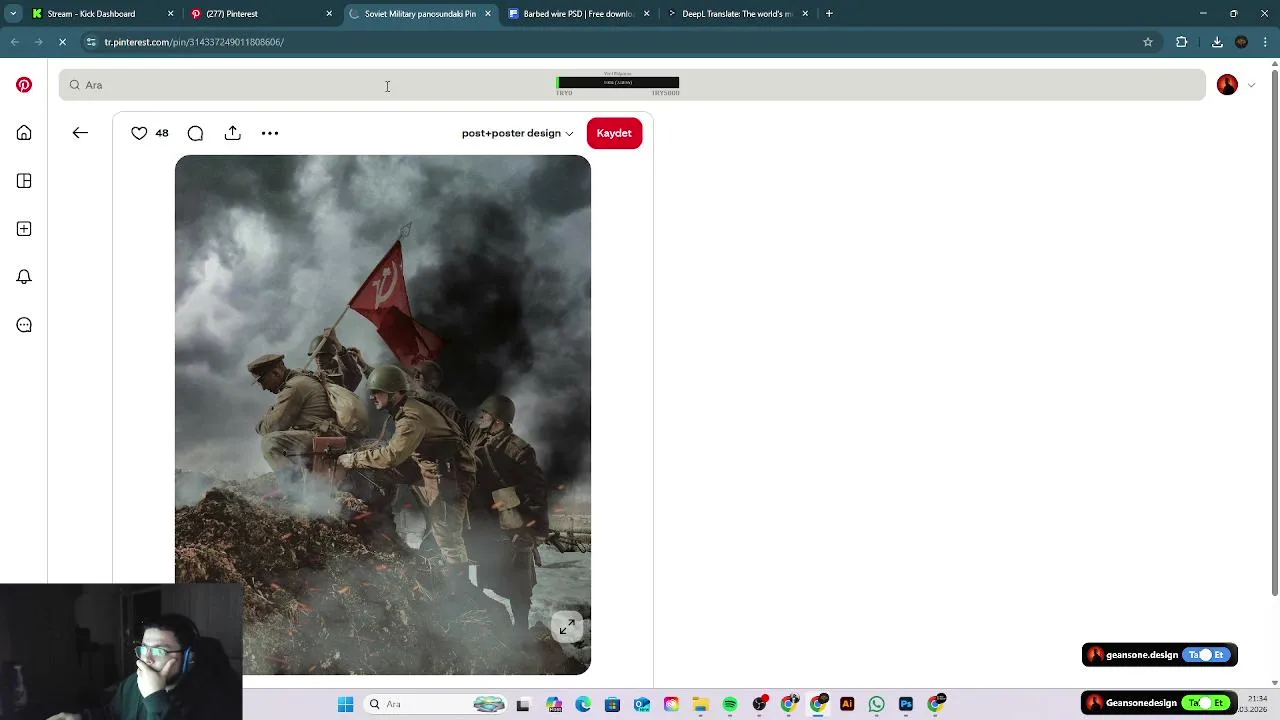This screenshot has width=1280, height=720.
Task: Bookmark this page with the star icon
Action: tap(1148, 42)
